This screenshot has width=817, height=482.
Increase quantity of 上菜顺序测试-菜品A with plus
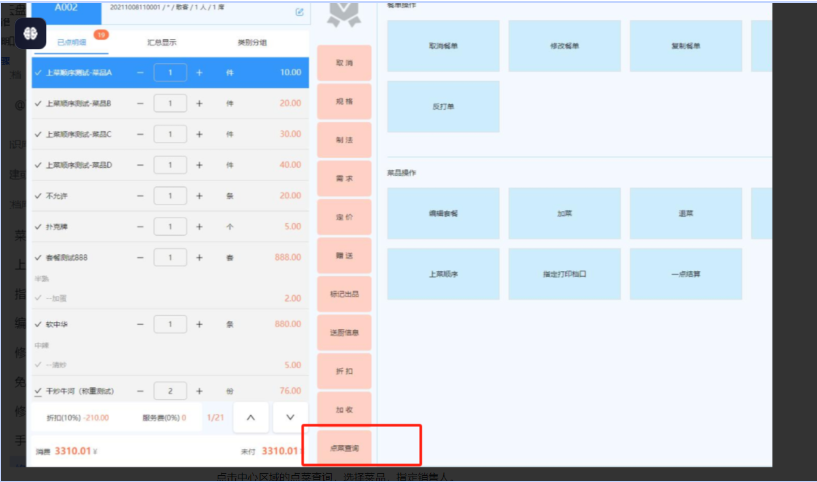tap(199, 73)
